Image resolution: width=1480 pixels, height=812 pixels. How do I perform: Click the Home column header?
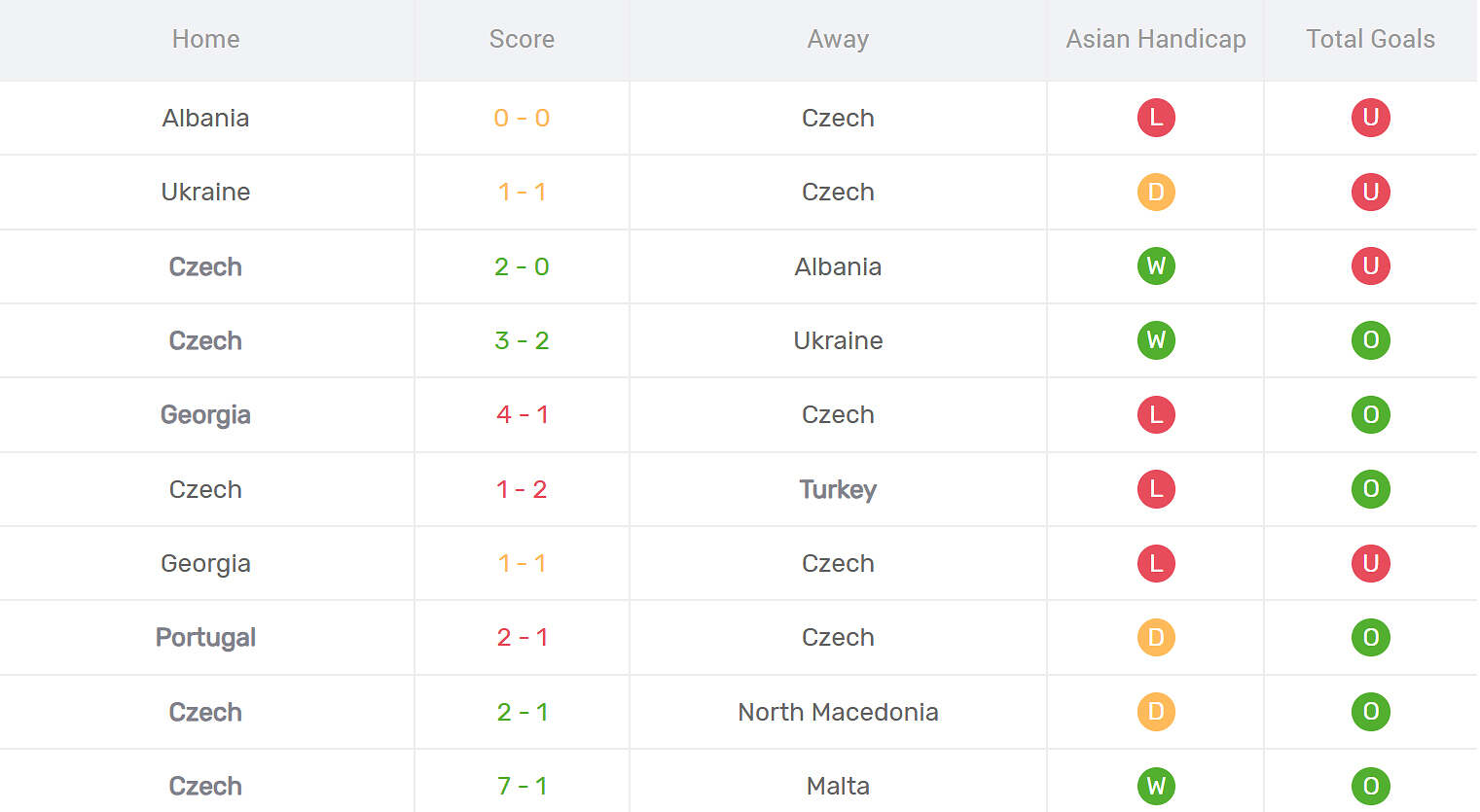[x=205, y=39]
